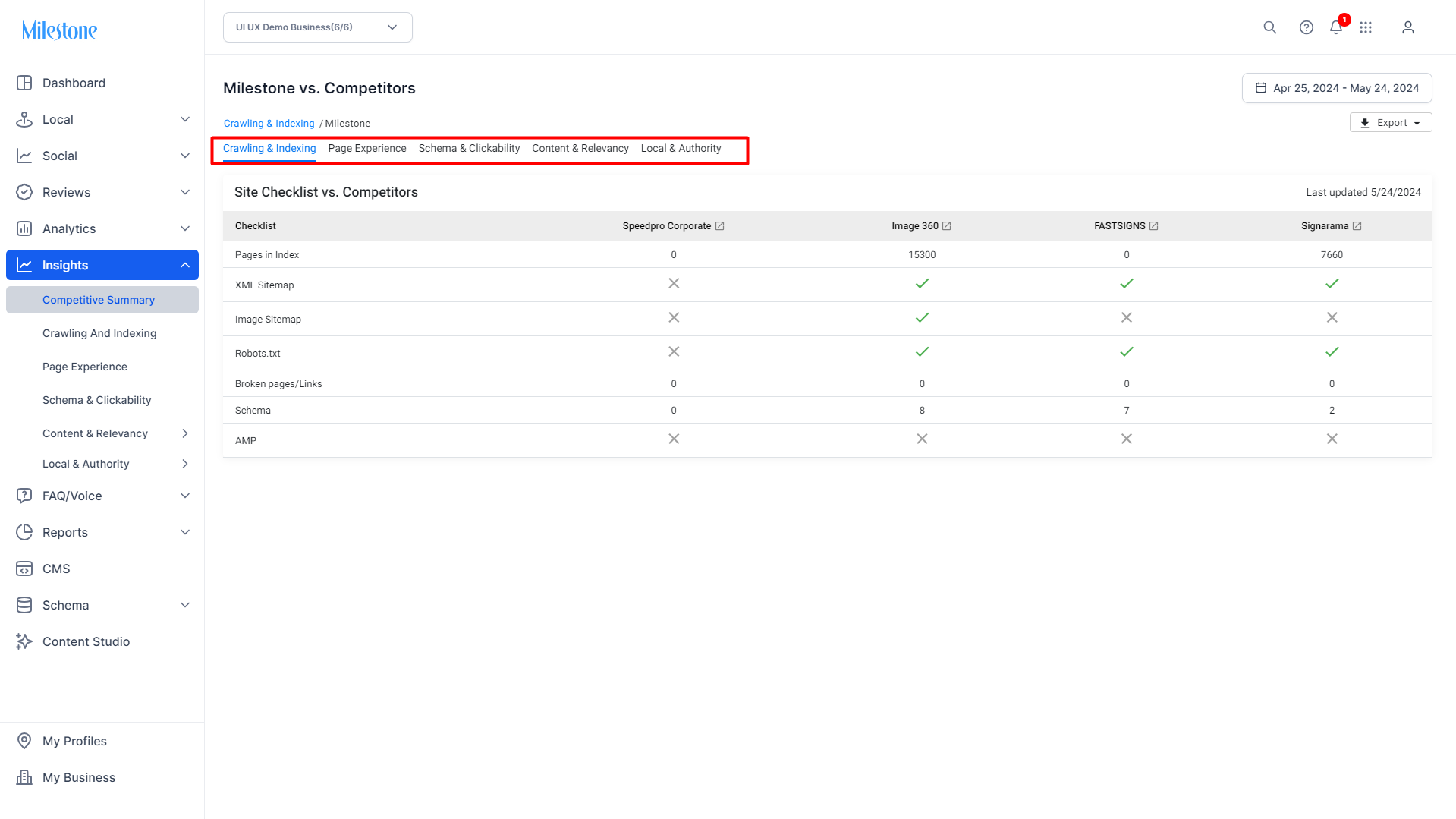Expand Content & Relevancy submenu arrow
The width and height of the screenshot is (1456, 819).
point(185,433)
